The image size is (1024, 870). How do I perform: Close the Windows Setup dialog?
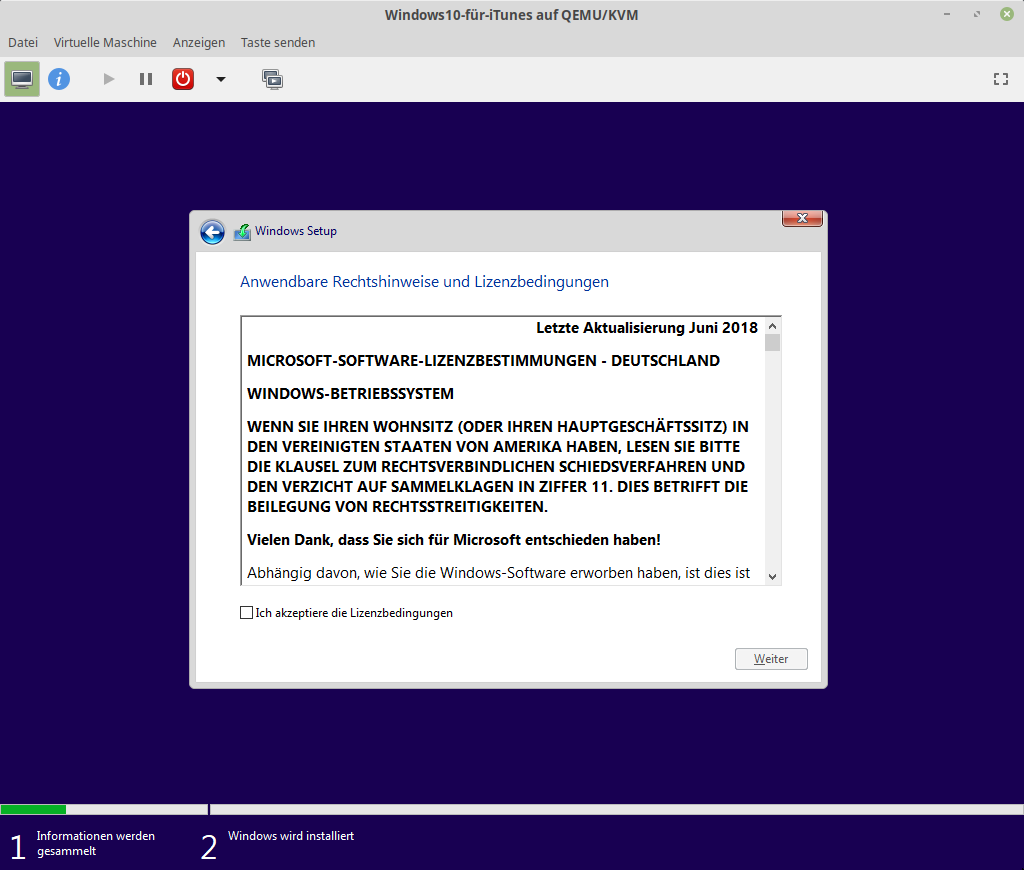(802, 219)
